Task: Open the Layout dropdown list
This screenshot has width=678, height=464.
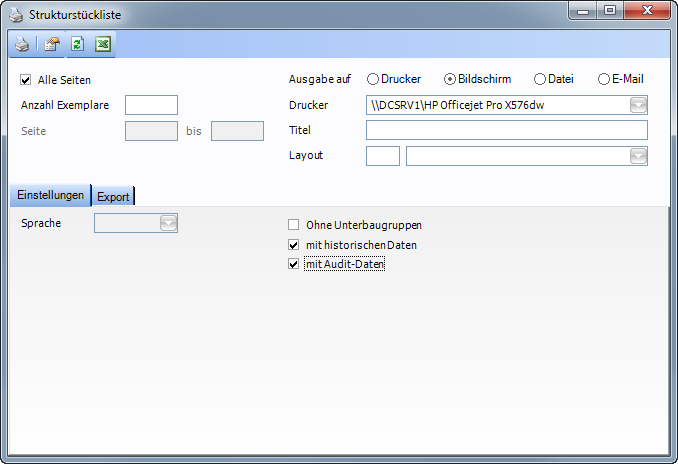Action: pyautogui.click(x=638, y=156)
